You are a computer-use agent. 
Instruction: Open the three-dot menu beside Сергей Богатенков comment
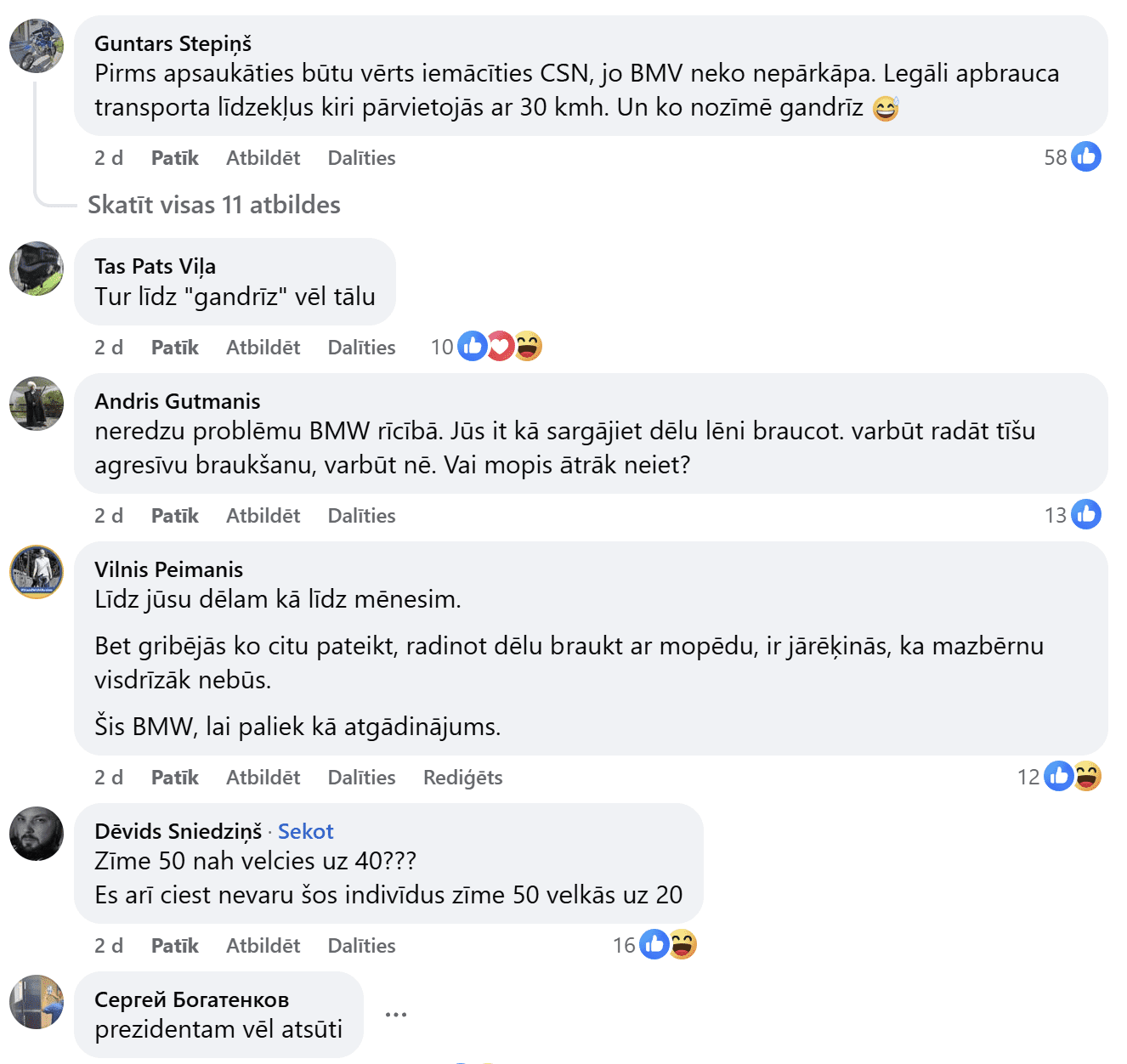(x=396, y=1015)
